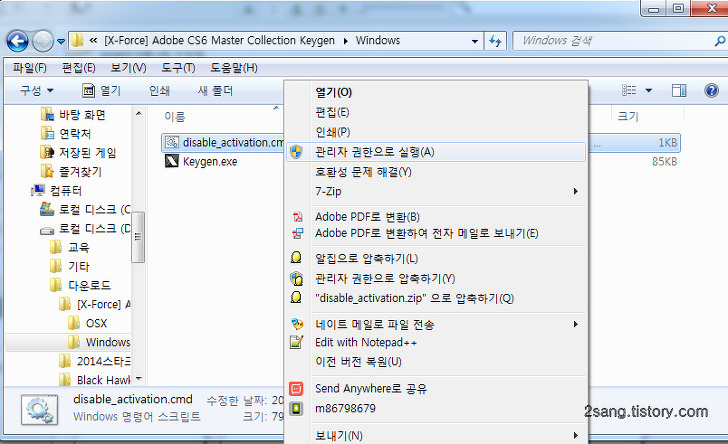Expand the address bar history dropdown
This screenshot has height=444, width=728.
[x=474, y=41]
